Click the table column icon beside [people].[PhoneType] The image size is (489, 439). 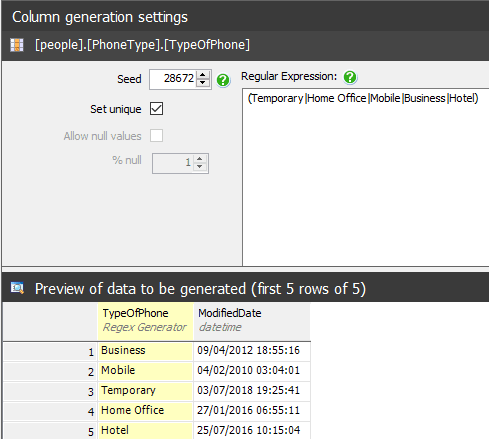point(17,45)
